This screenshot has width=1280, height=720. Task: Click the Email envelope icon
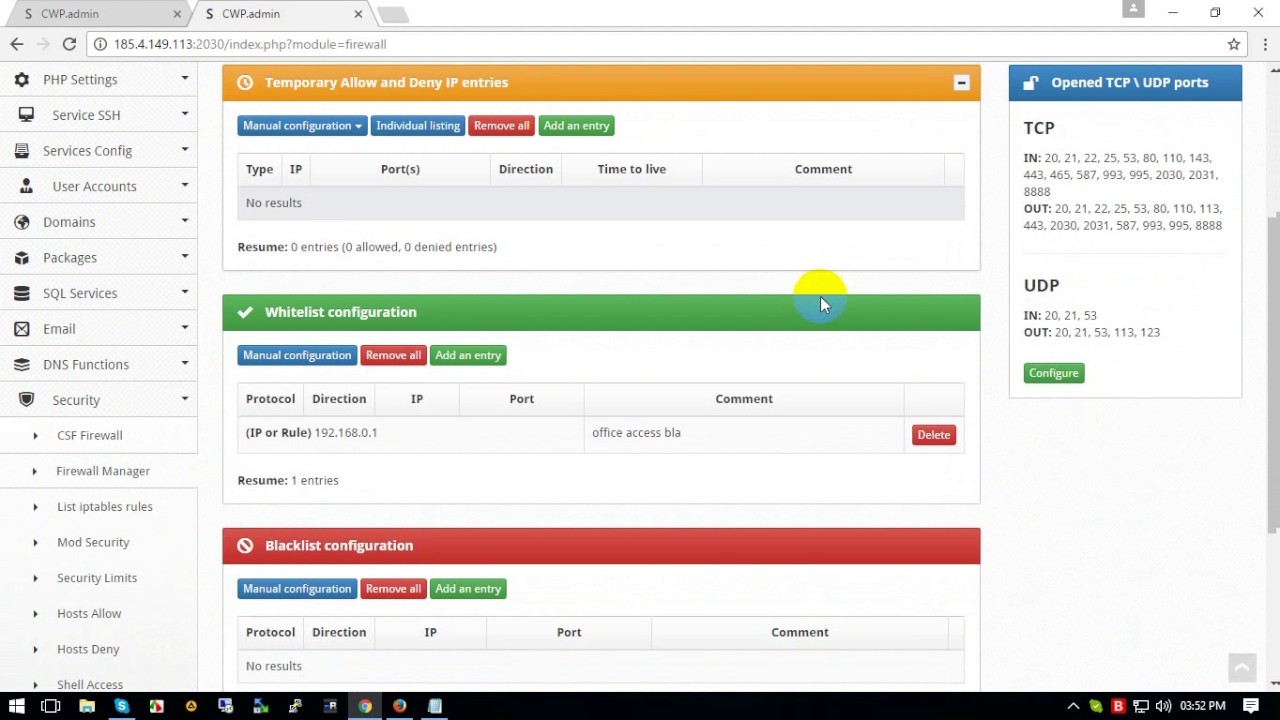pos(22,329)
